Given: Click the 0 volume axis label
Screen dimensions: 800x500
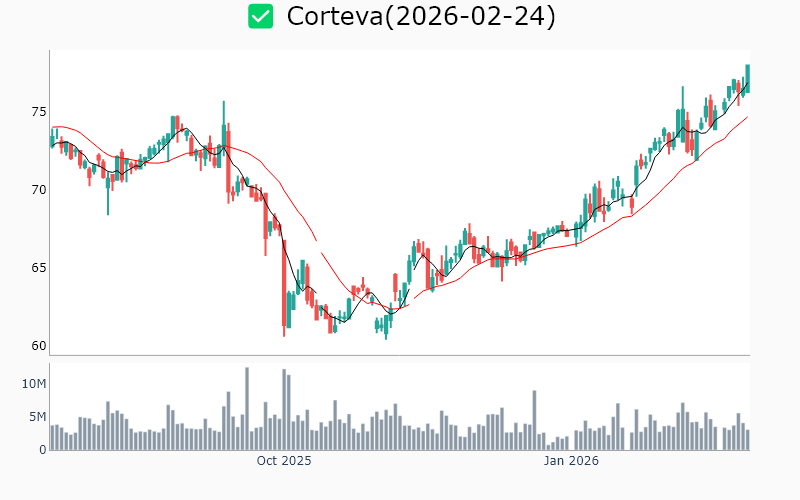Looking at the screenshot, I should (x=43, y=450).
